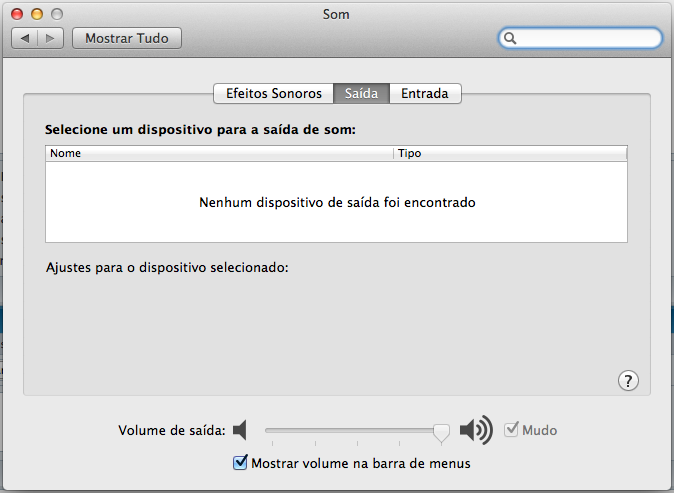Open the Entrada tab
The height and width of the screenshot is (493, 674).
pos(425,93)
